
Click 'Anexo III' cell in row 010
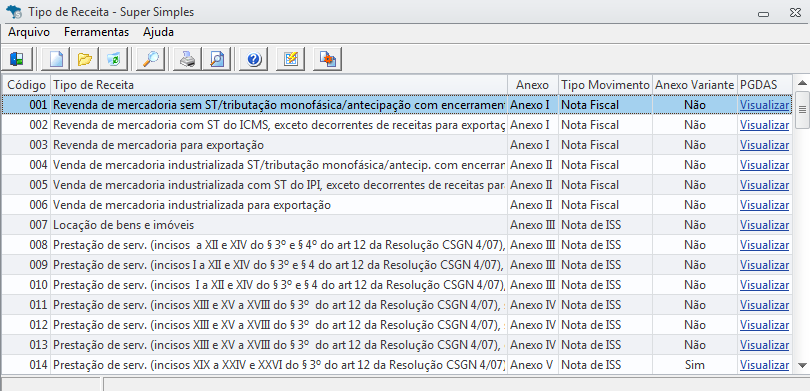533,285
